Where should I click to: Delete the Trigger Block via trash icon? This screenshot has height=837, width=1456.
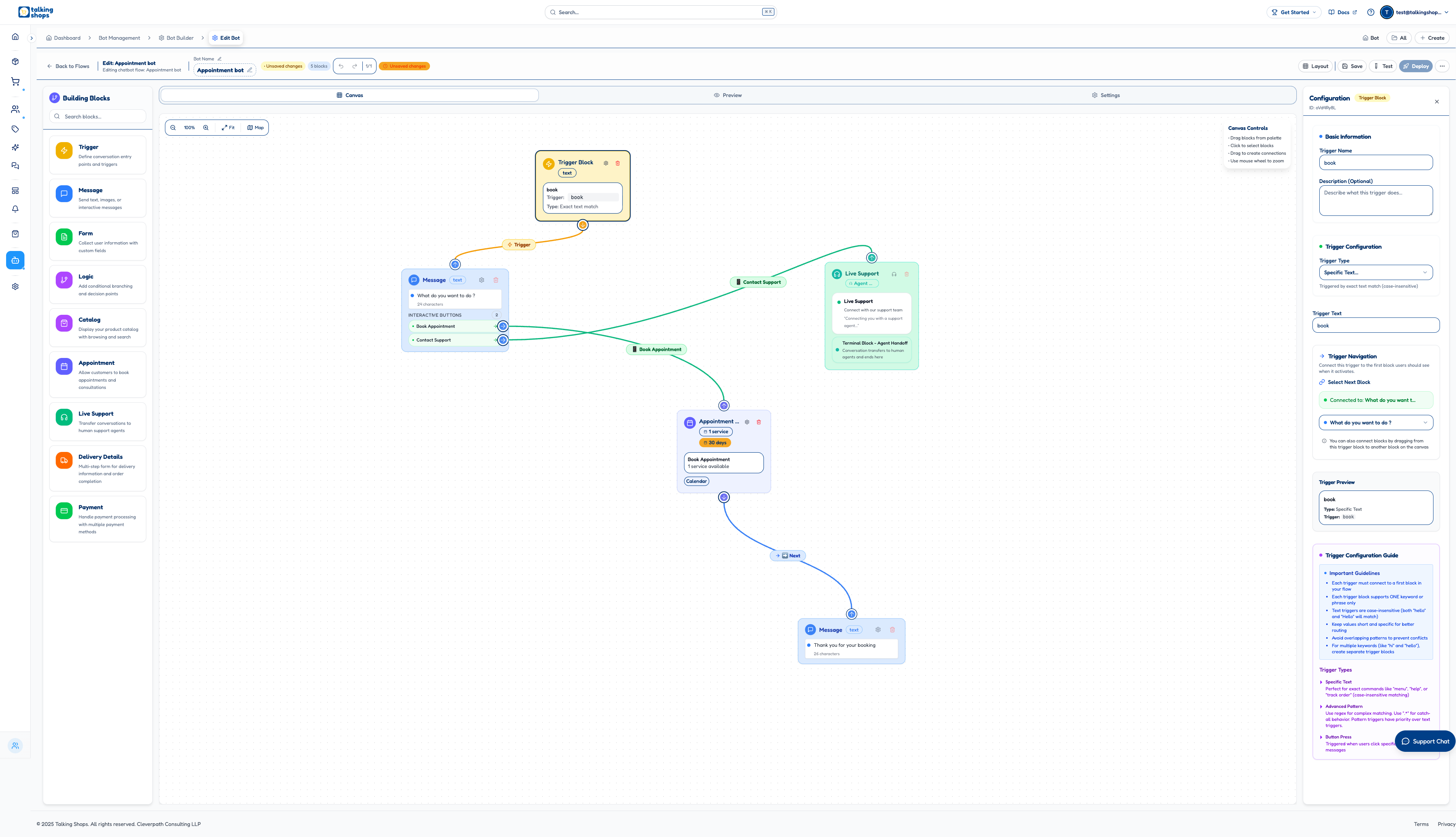(x=618, y=163)
